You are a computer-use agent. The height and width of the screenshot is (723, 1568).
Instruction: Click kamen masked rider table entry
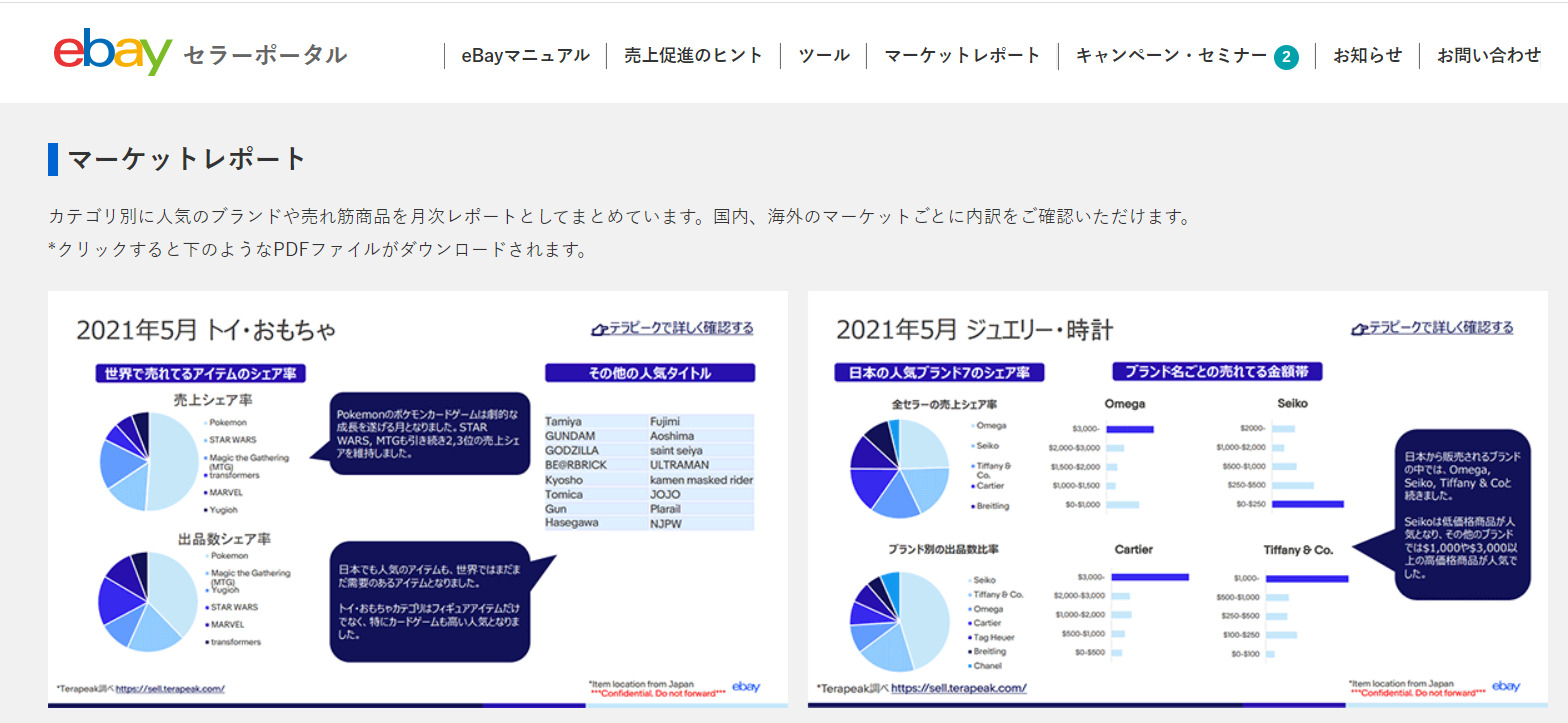tap(701, 480)
